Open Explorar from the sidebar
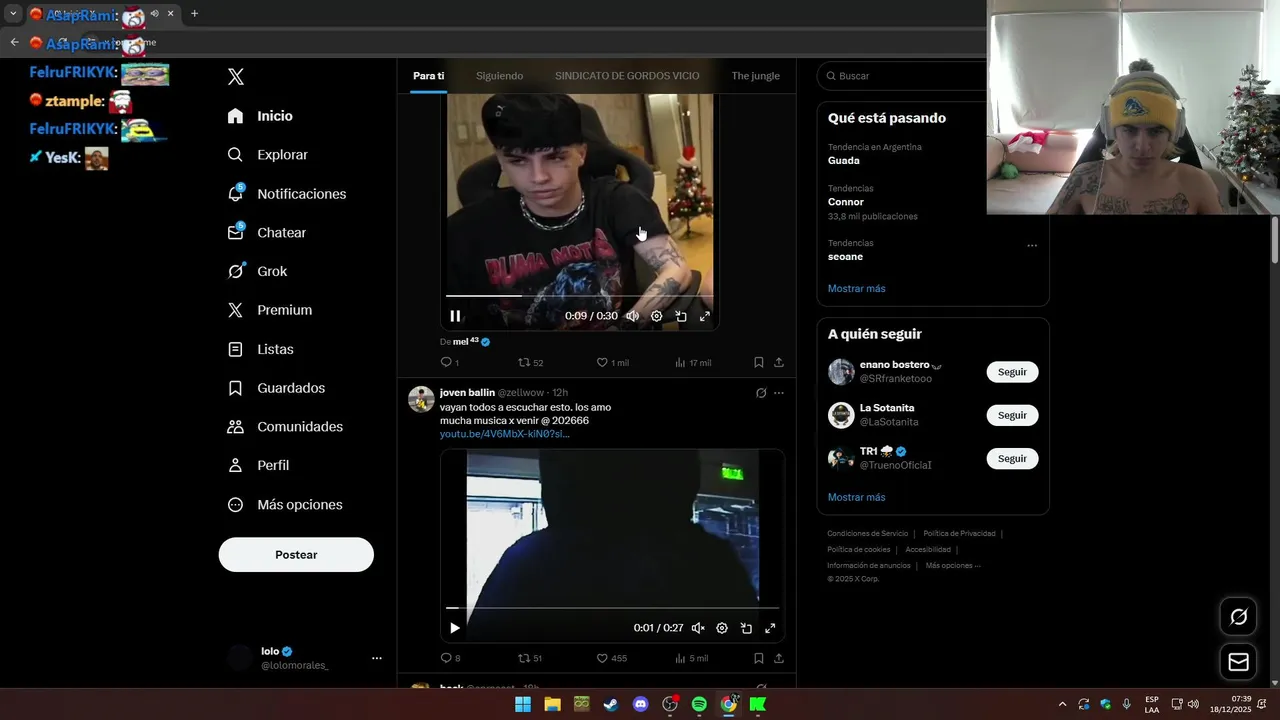The image size is (1280, 720). coord(267,155)
